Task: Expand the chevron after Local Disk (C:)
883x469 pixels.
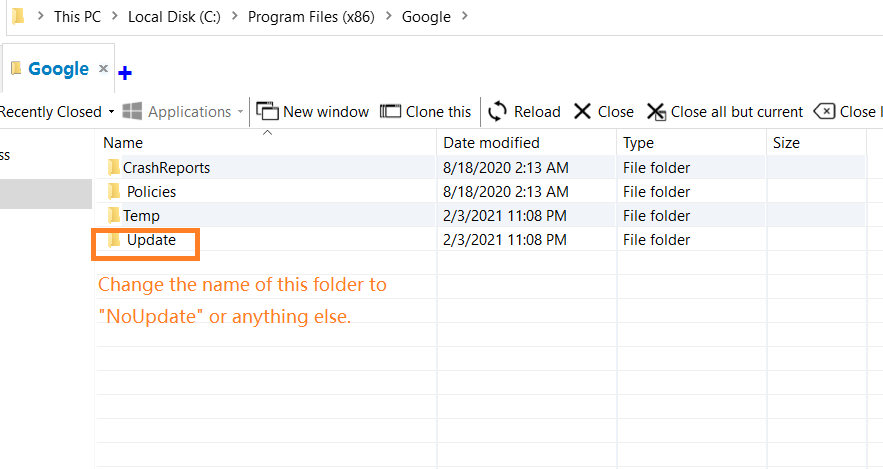Action: tap(234, 16)
